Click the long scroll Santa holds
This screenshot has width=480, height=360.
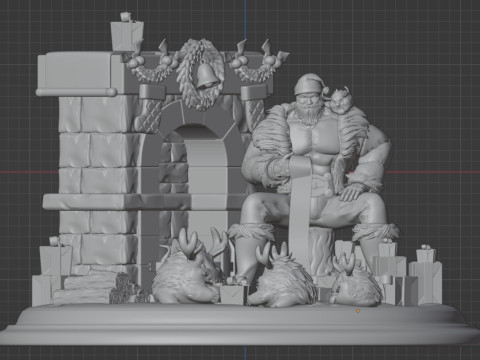click(x=301, y=211)
